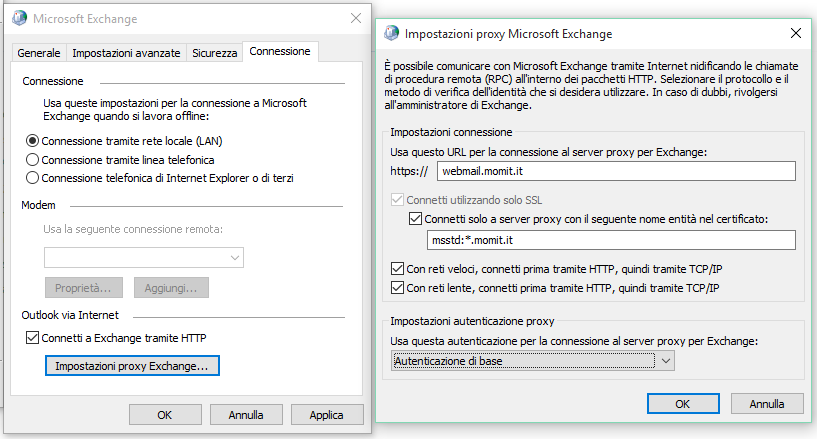Select Connessione tramite linea telefonica option

tap(33, 159)
